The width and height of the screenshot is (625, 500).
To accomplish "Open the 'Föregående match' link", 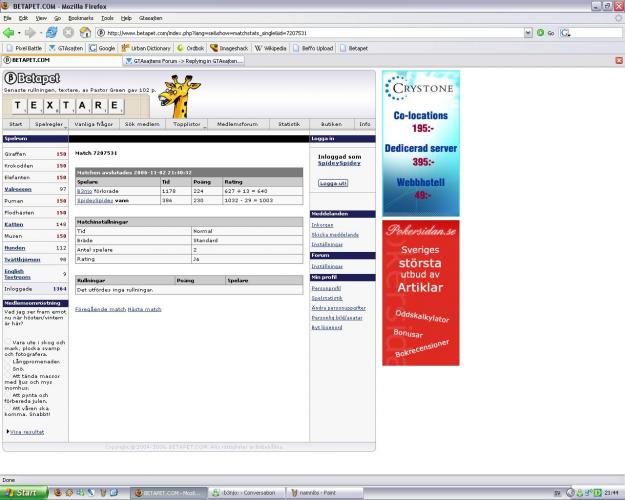I will pos(101,309).
